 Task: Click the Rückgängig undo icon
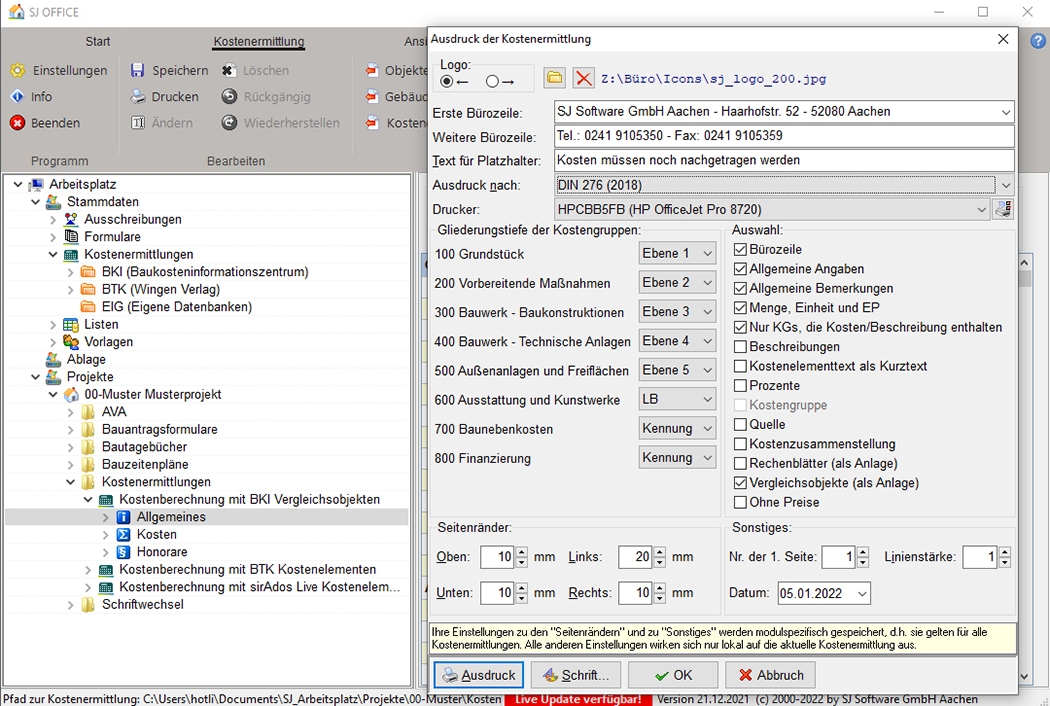pyautogui.click(x=229, y=96)
